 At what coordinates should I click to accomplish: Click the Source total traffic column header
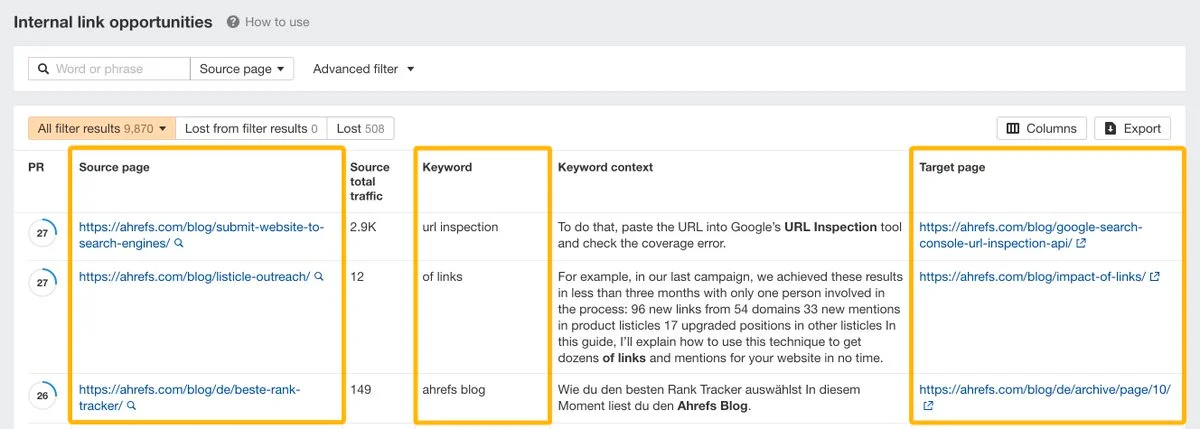(x=370, y=182)
